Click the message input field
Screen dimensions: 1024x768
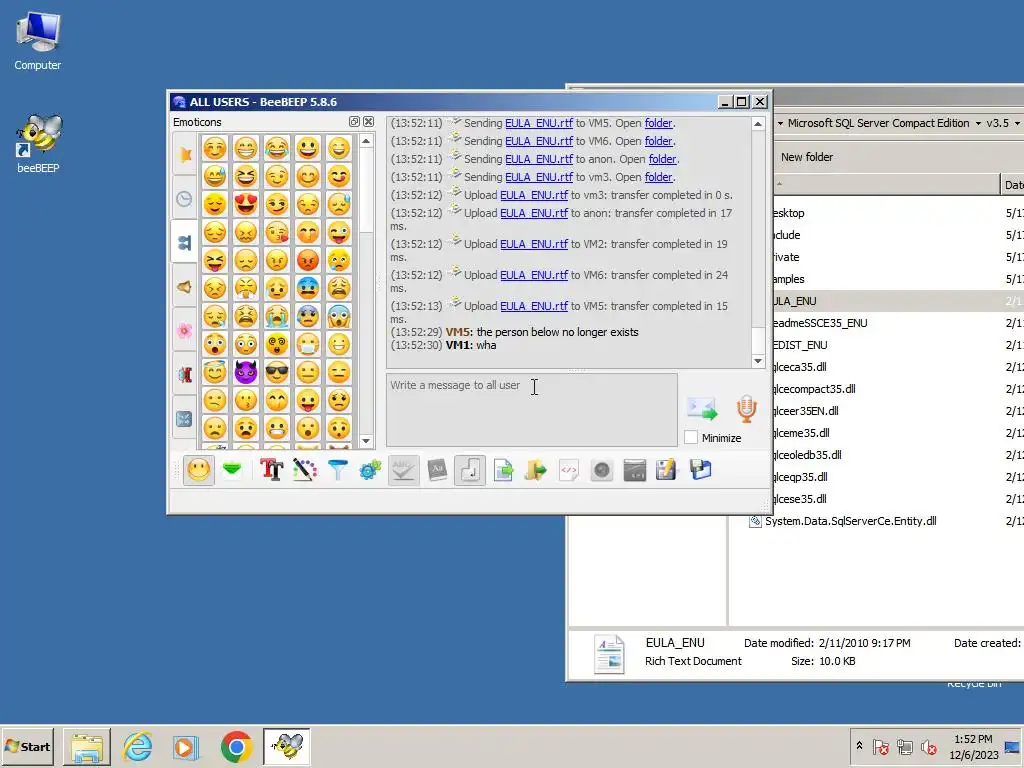point(532,409)
